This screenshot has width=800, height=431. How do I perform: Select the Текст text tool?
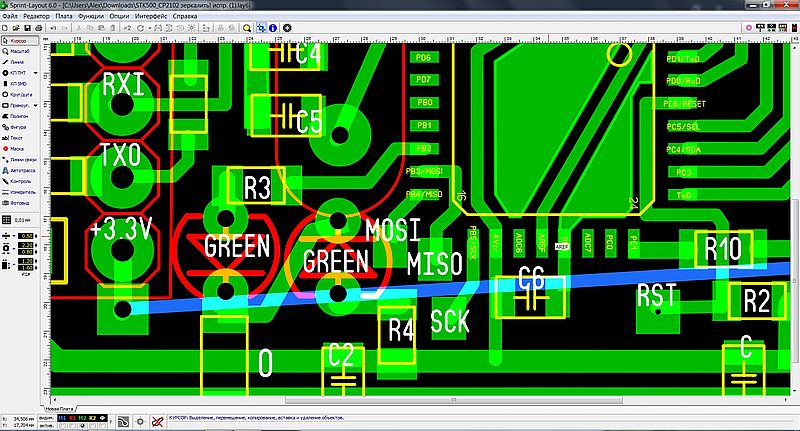20,138
